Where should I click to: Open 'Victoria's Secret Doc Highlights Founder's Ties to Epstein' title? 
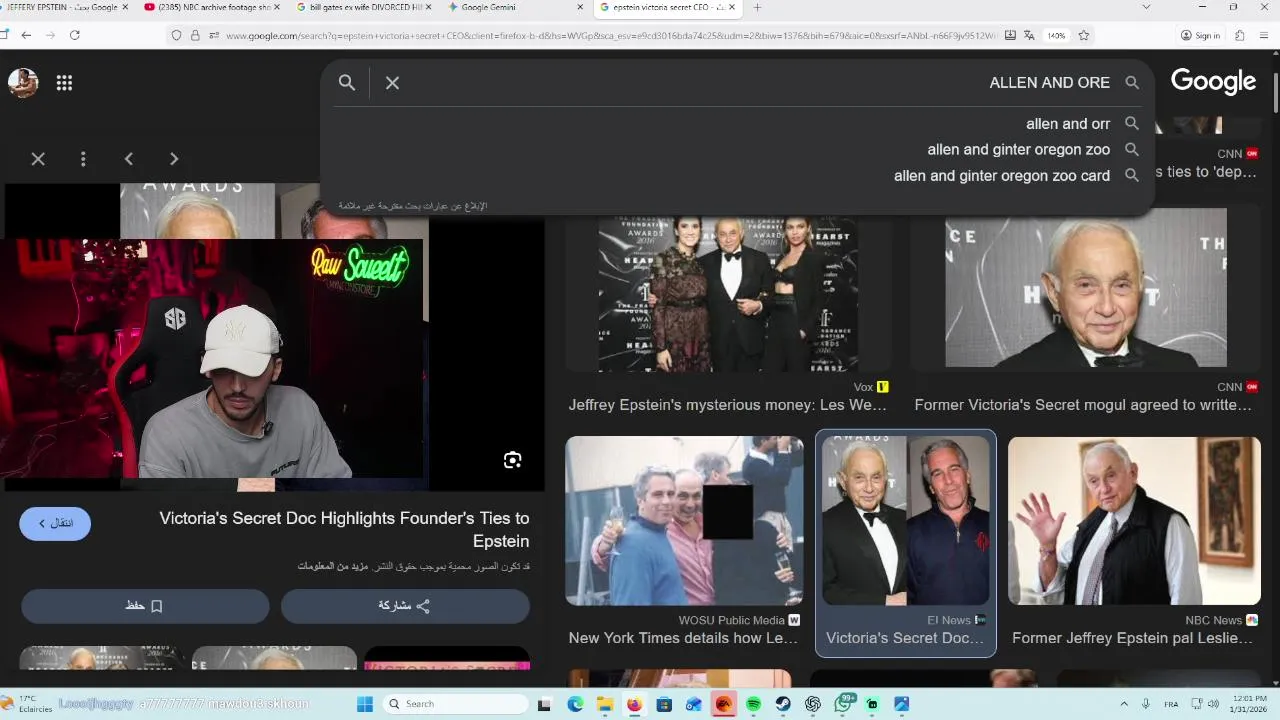pos(344,530)
